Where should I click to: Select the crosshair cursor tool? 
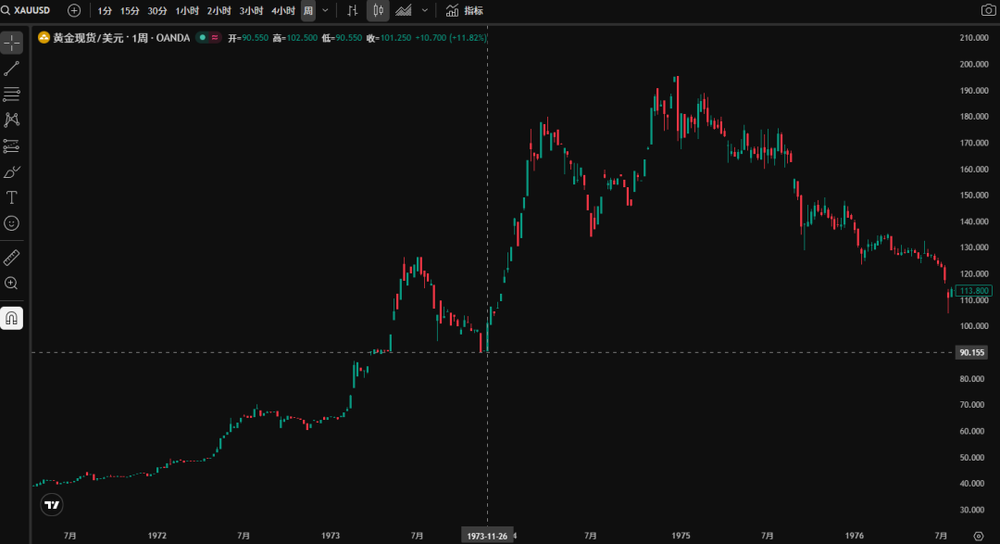click(12, 43)
